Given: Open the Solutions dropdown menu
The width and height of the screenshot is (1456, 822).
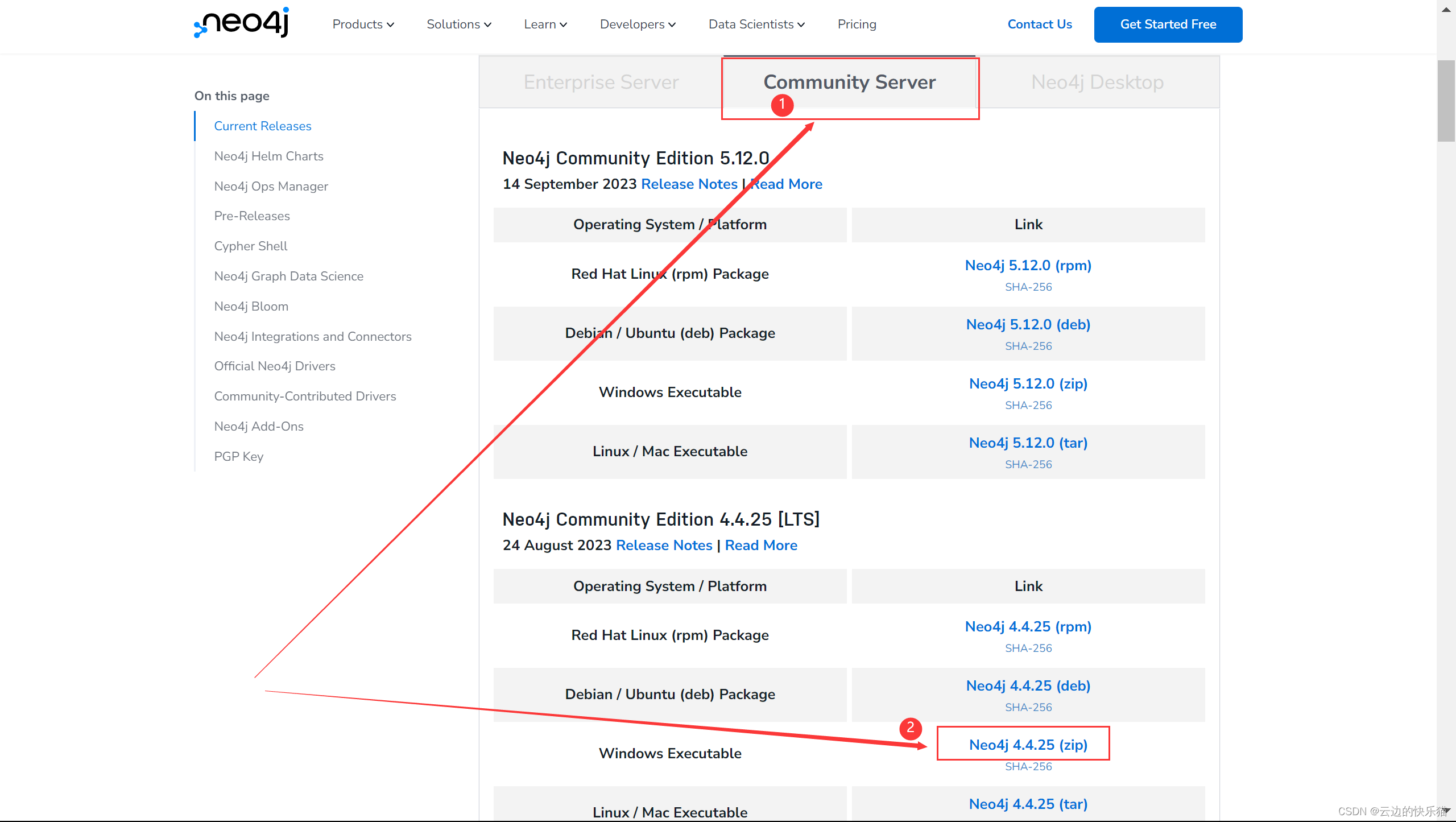Looking at the screenshot, I should [458, 24].
